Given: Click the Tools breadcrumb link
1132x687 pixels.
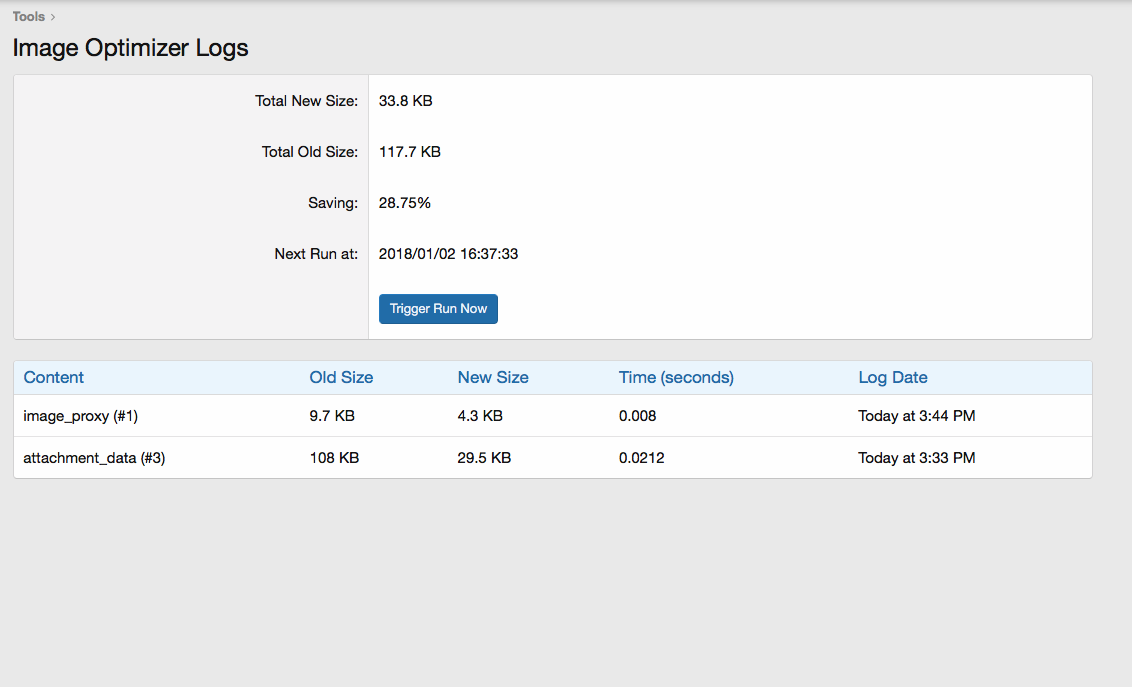Looking at the screenshot, I should tap(29, 16).
